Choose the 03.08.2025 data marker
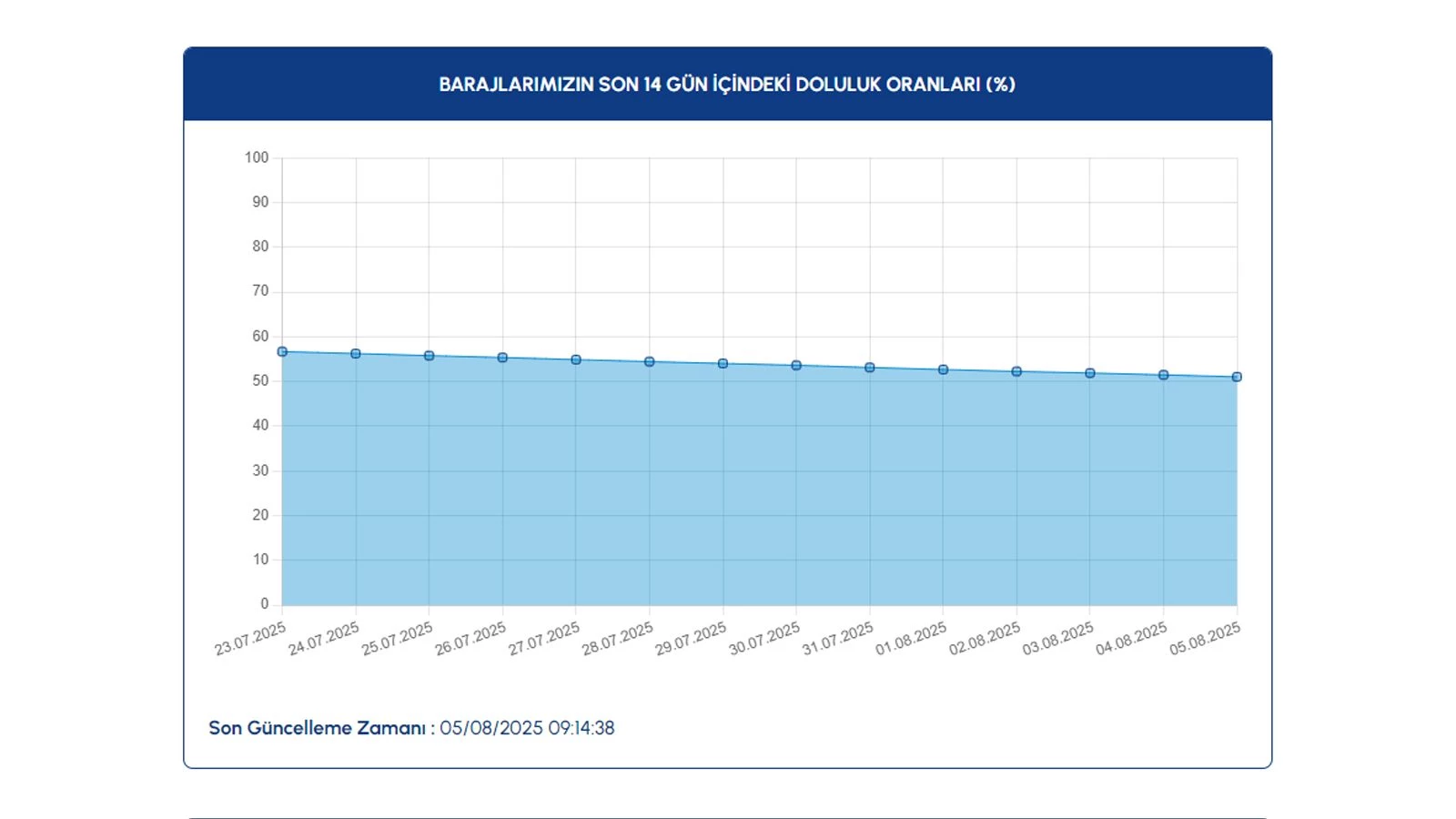This screenshot has width=1456, height=819. point(1090,373)
